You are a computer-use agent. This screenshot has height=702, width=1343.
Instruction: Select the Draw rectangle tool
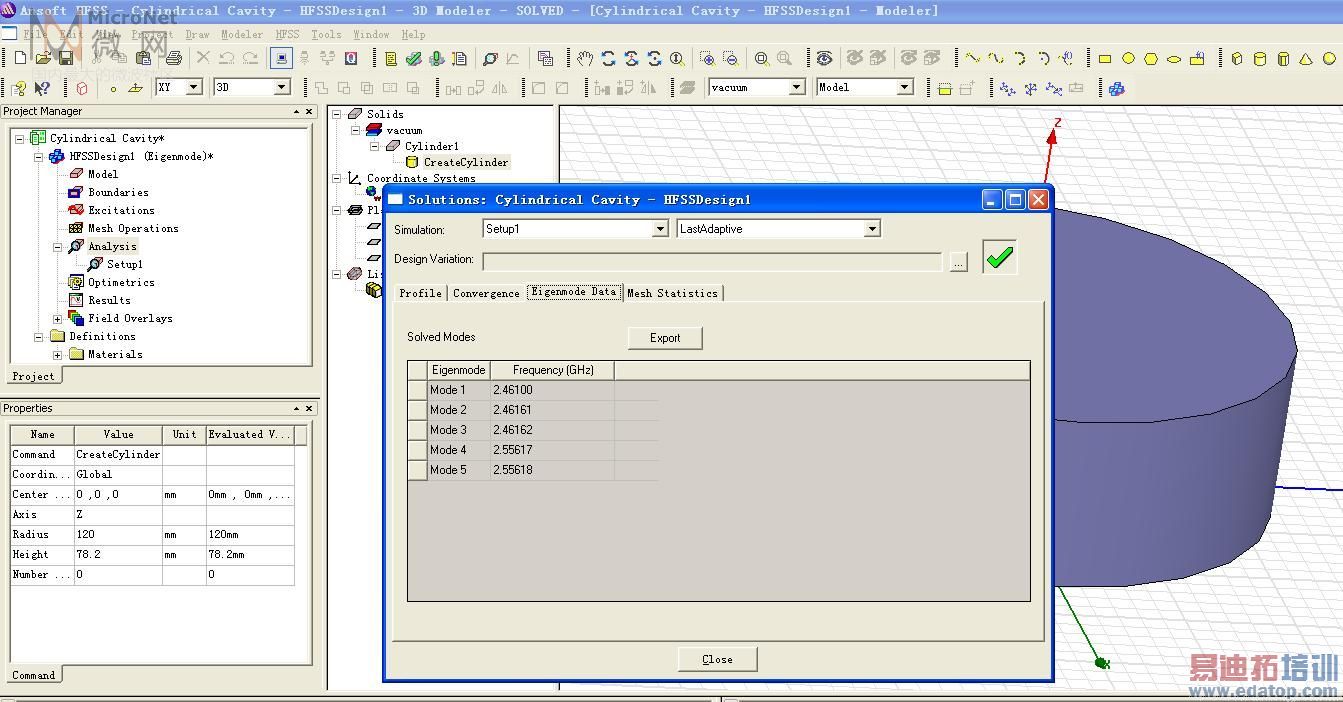(x=1105, y=59)
